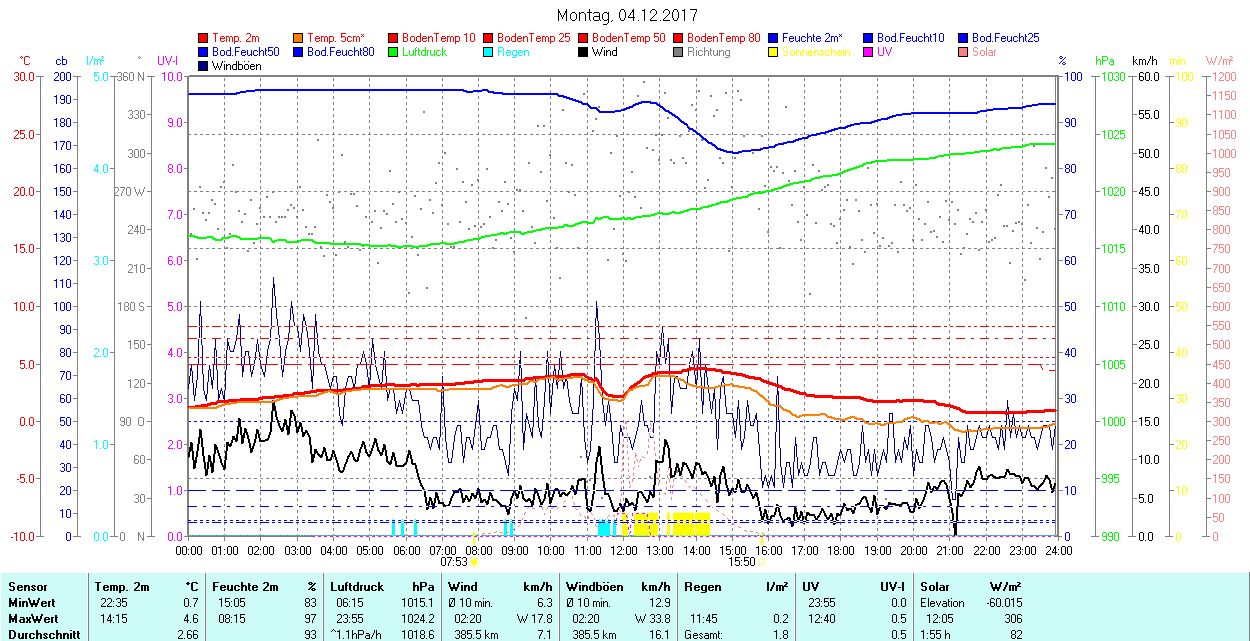Click the BodenTemp 10 legend swatch
The width and height of the screenshot is (1250, 641).
[393, 38]
